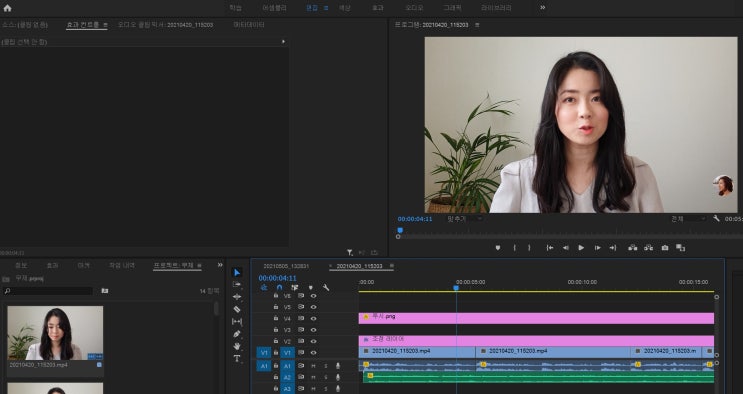This screenshot has width=743, height=394.
Task: Mark In point in Program monitor
Action: [x=514, y=247]
